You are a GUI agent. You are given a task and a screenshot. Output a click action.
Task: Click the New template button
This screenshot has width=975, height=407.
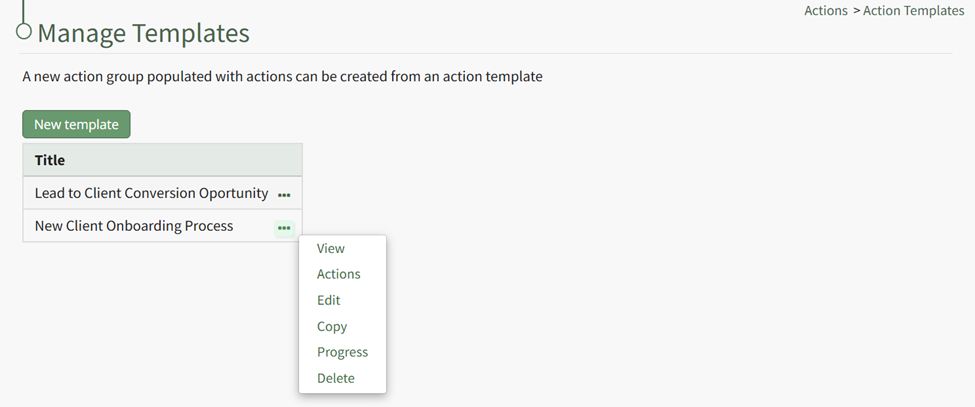tap(76, 124)
